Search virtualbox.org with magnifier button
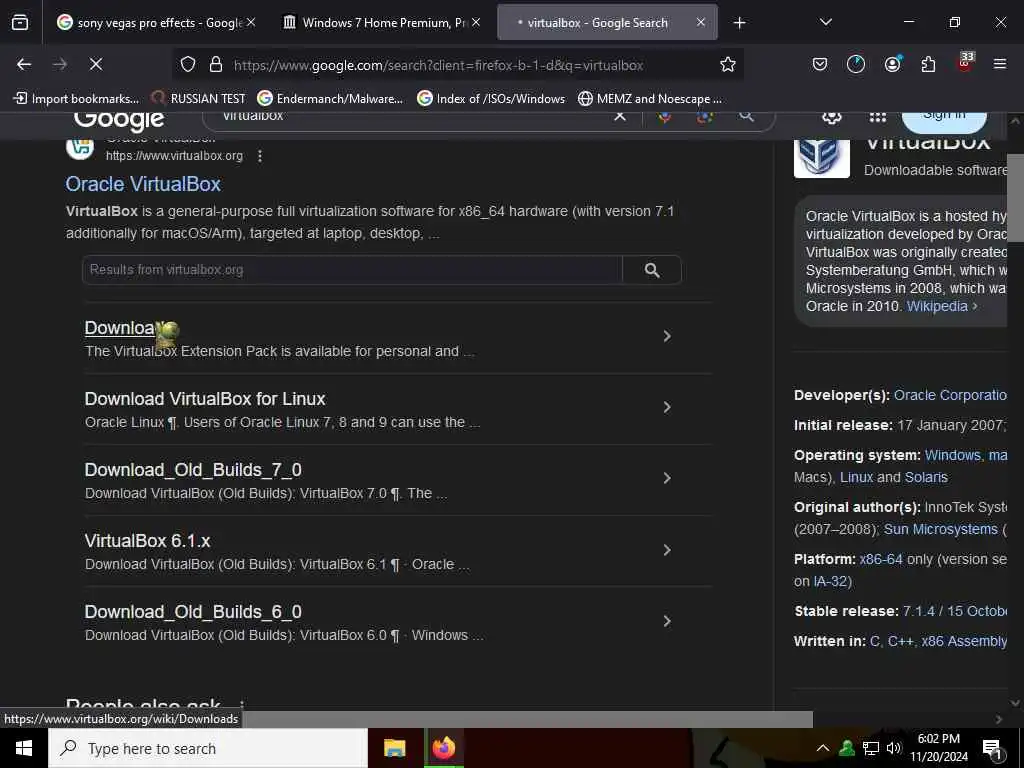 (x=652, y=270)
